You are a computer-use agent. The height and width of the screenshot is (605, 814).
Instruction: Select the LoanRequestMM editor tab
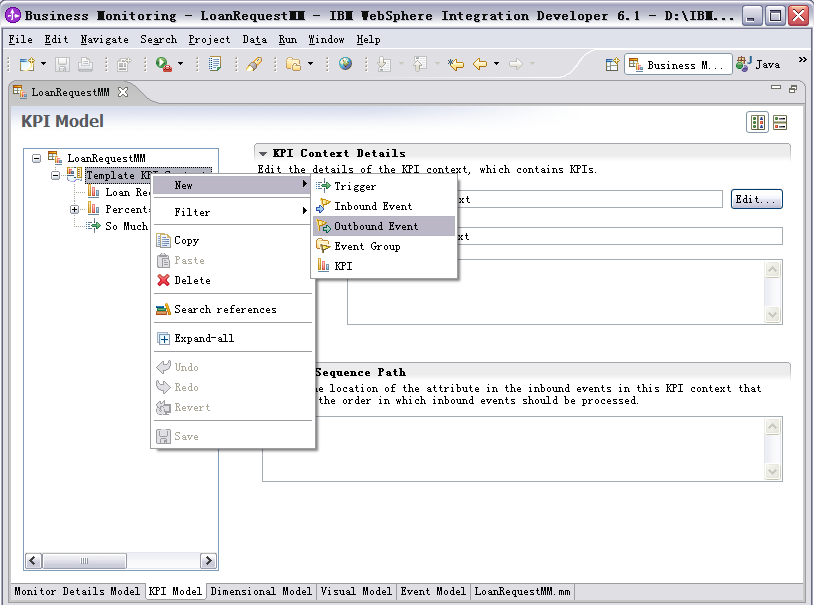point(70,92)
